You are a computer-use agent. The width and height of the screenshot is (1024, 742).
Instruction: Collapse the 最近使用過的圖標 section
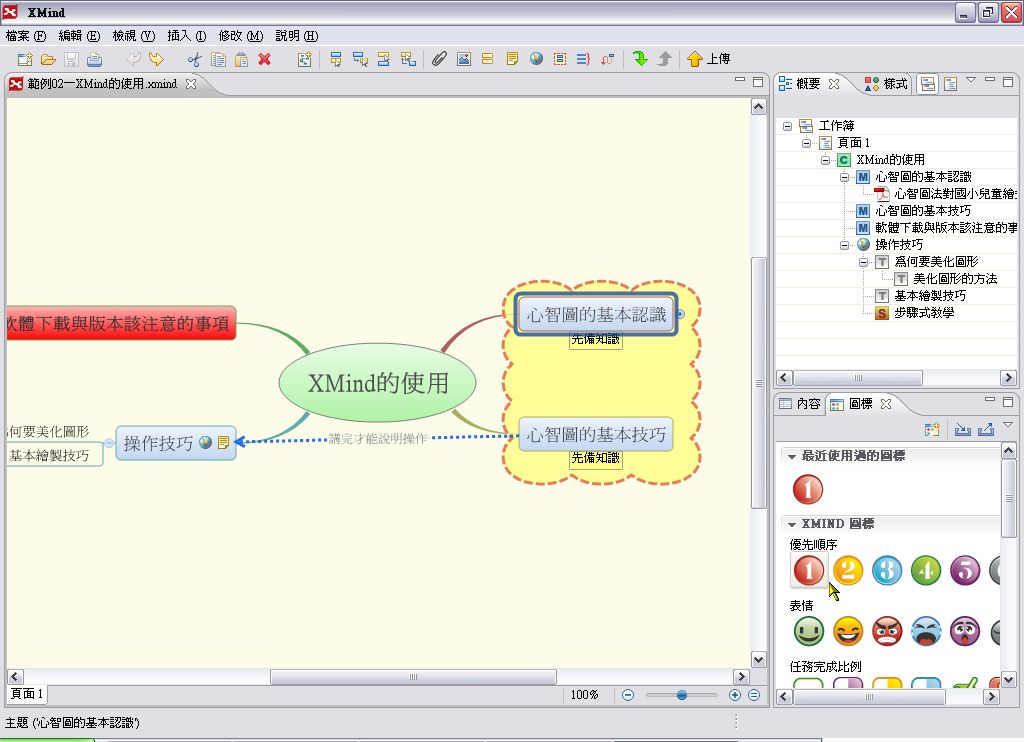coord(792,456)
